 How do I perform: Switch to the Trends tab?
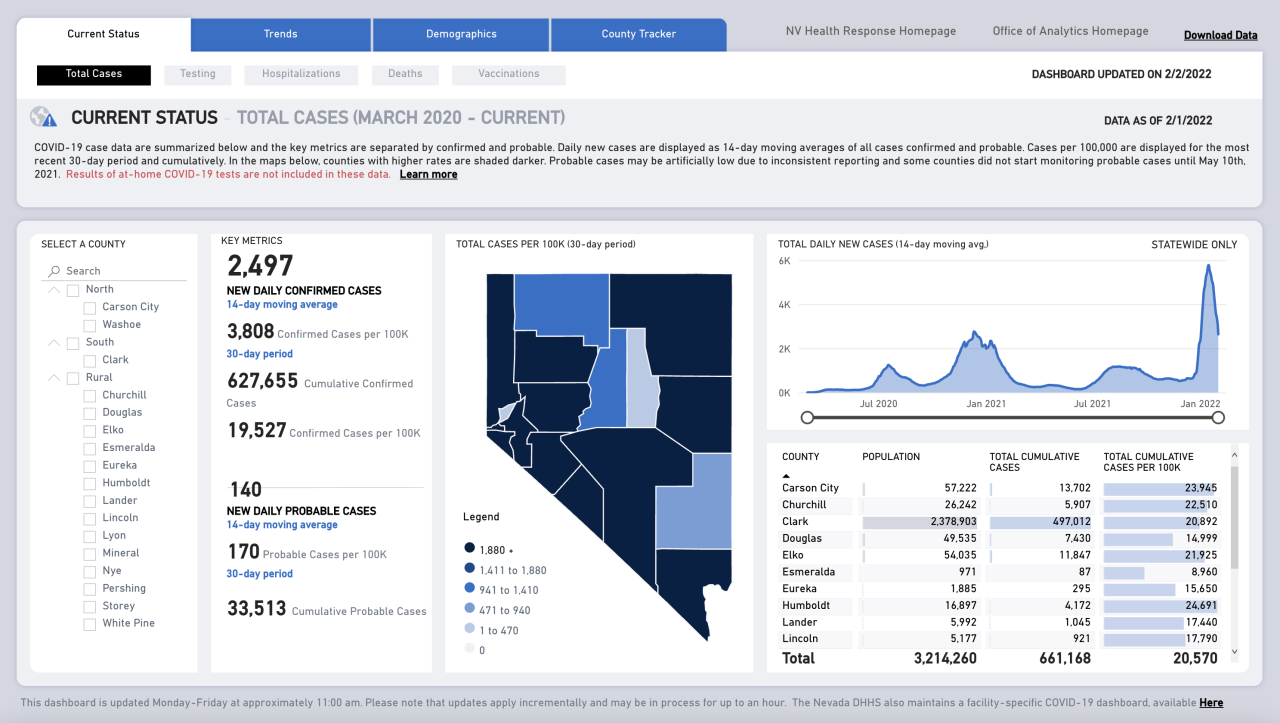(280, 34)
